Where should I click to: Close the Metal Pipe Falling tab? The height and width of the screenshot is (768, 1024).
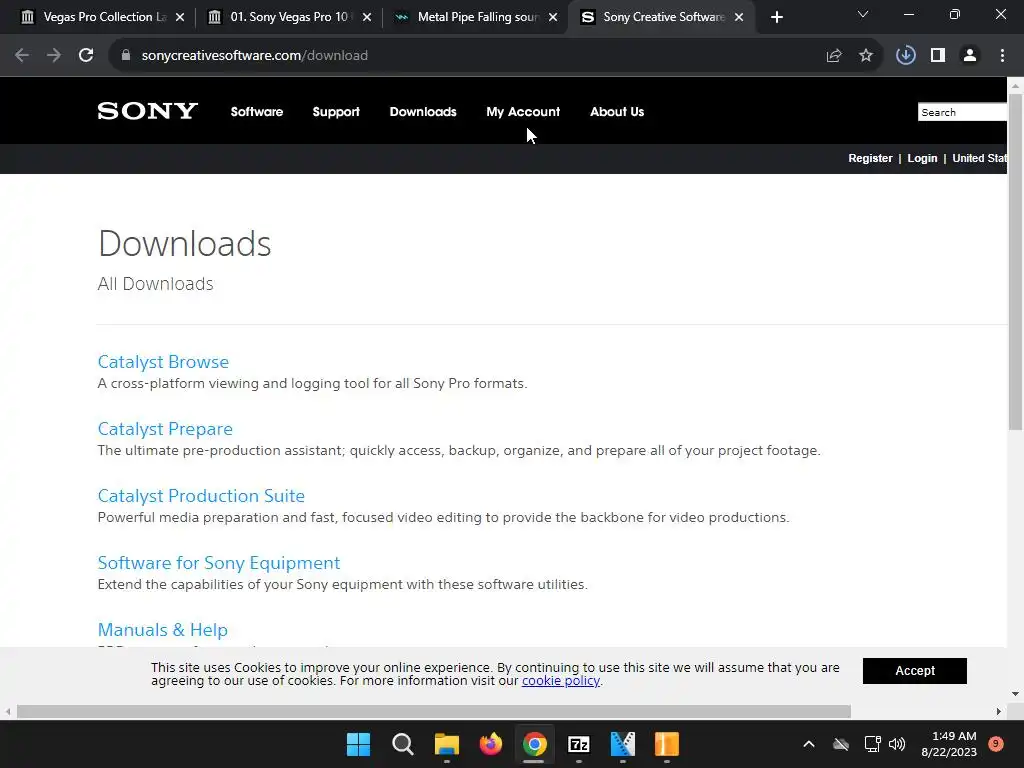click(x=553, y=18)
